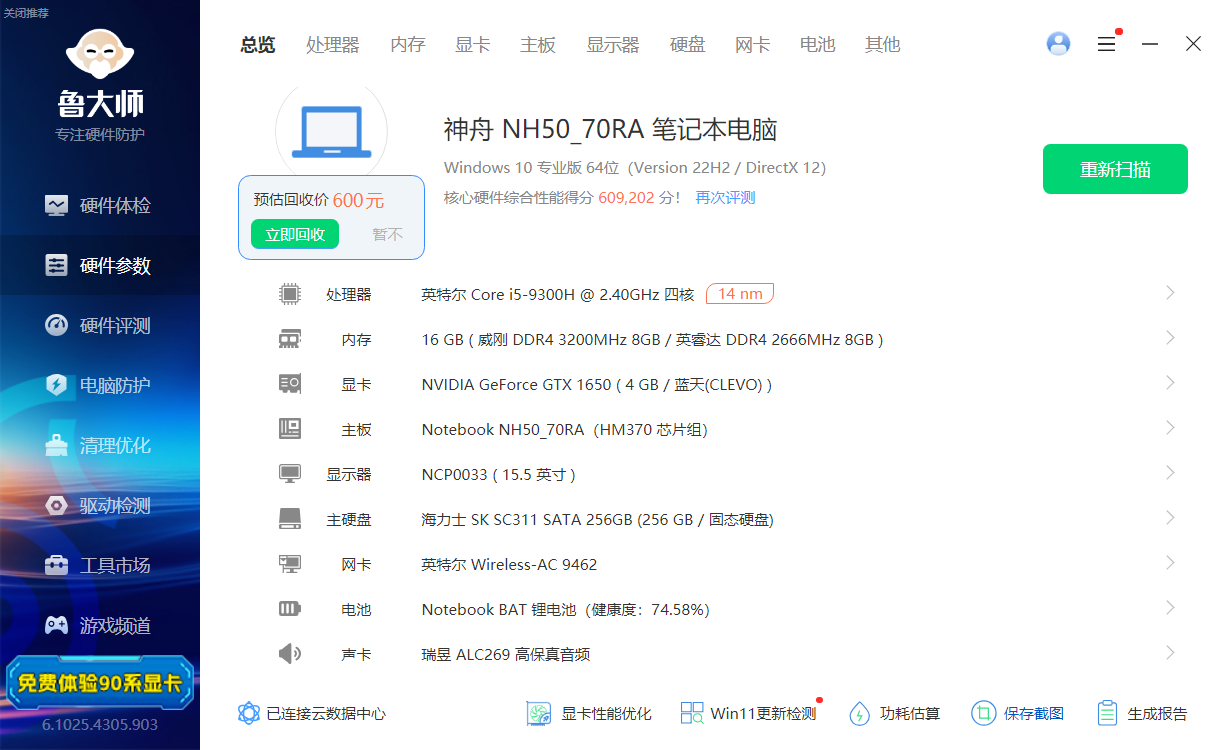Image resolution: width=1225 pixels, height=750 pixels.
Task: Dismiss the recycle offer with 暂不
Action: point(387,234)
